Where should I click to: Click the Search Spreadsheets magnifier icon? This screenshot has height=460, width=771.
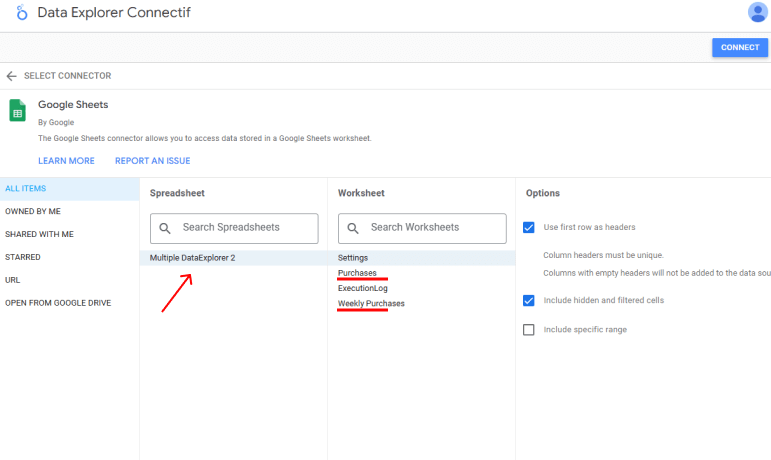(166, 228)
